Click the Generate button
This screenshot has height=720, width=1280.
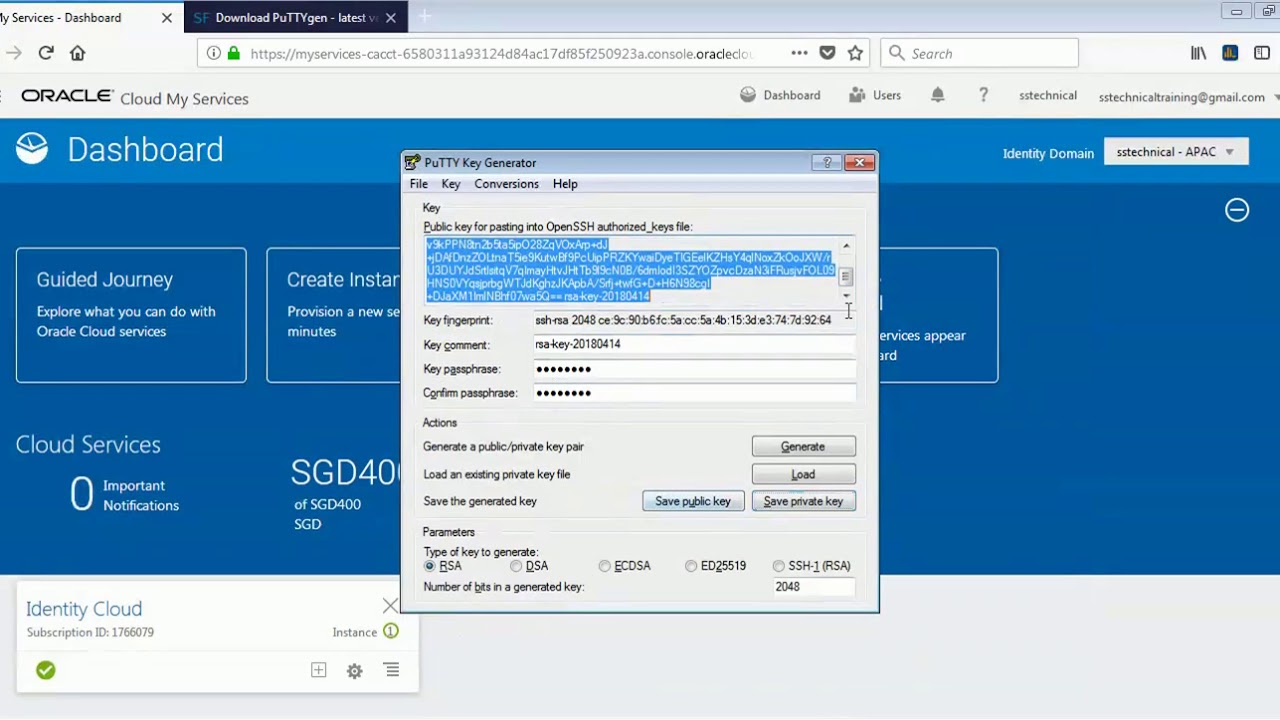pyautogui.click(x=803, y=447)
